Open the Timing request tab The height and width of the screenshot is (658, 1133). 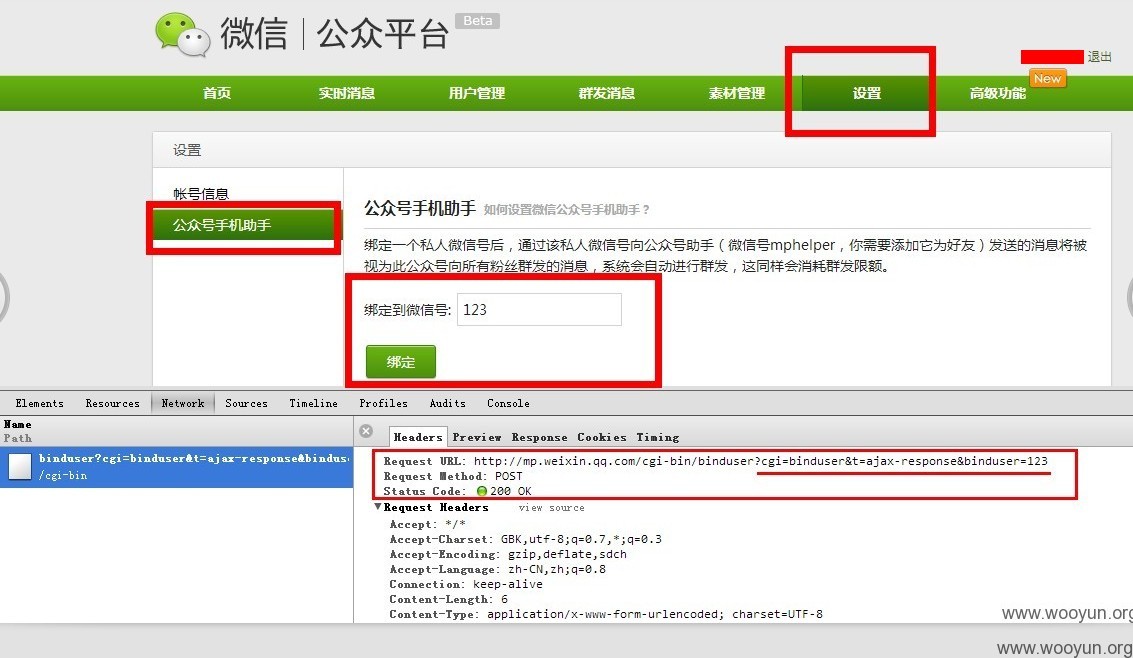tap(658, 437)
